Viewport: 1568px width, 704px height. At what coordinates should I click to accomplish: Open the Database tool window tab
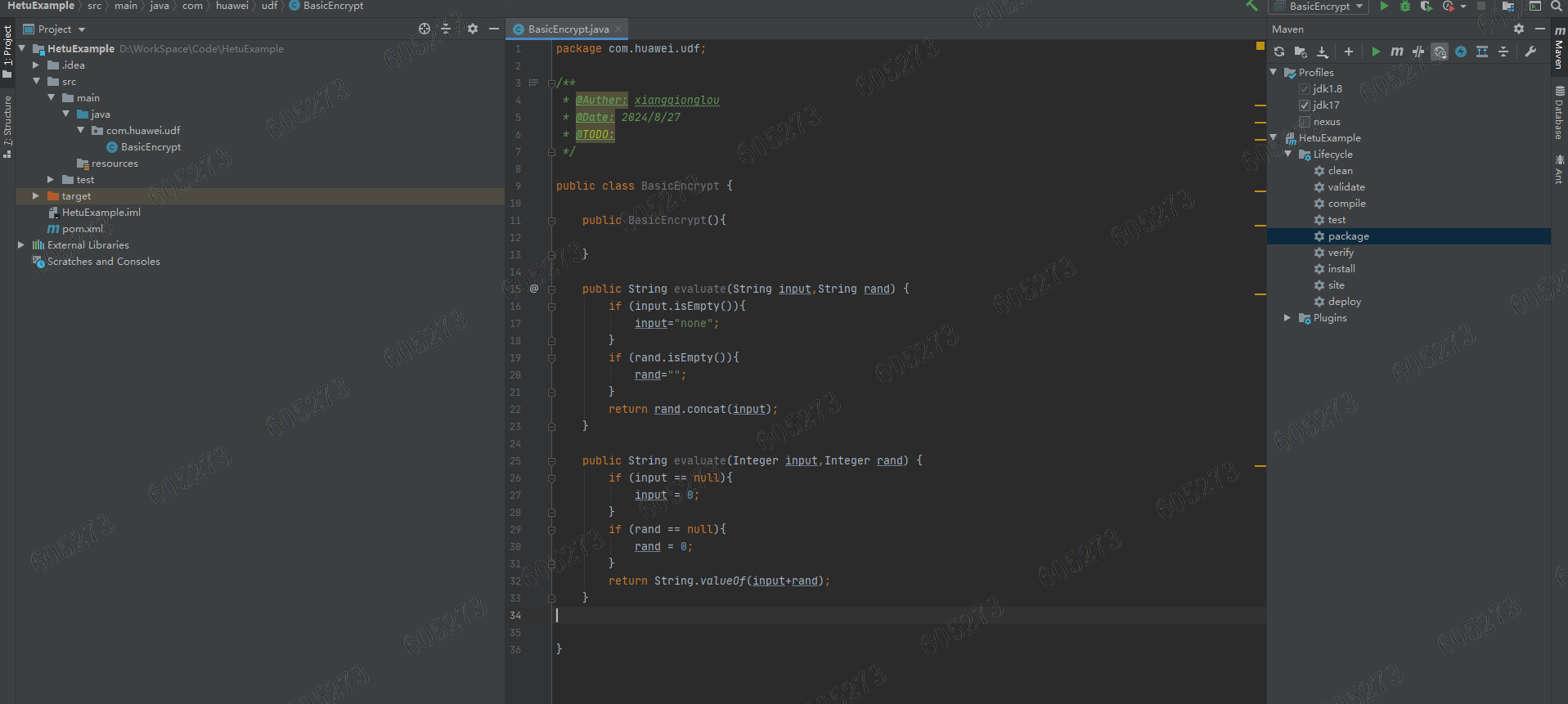coord(1560,112)
